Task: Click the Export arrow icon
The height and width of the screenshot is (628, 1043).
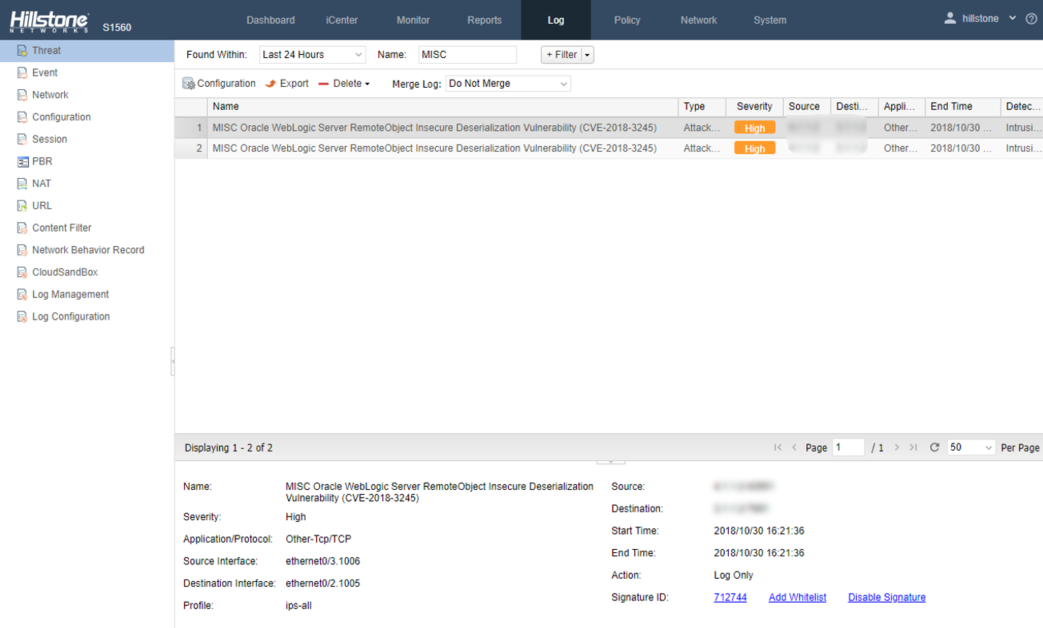Action: pos(270,83)
